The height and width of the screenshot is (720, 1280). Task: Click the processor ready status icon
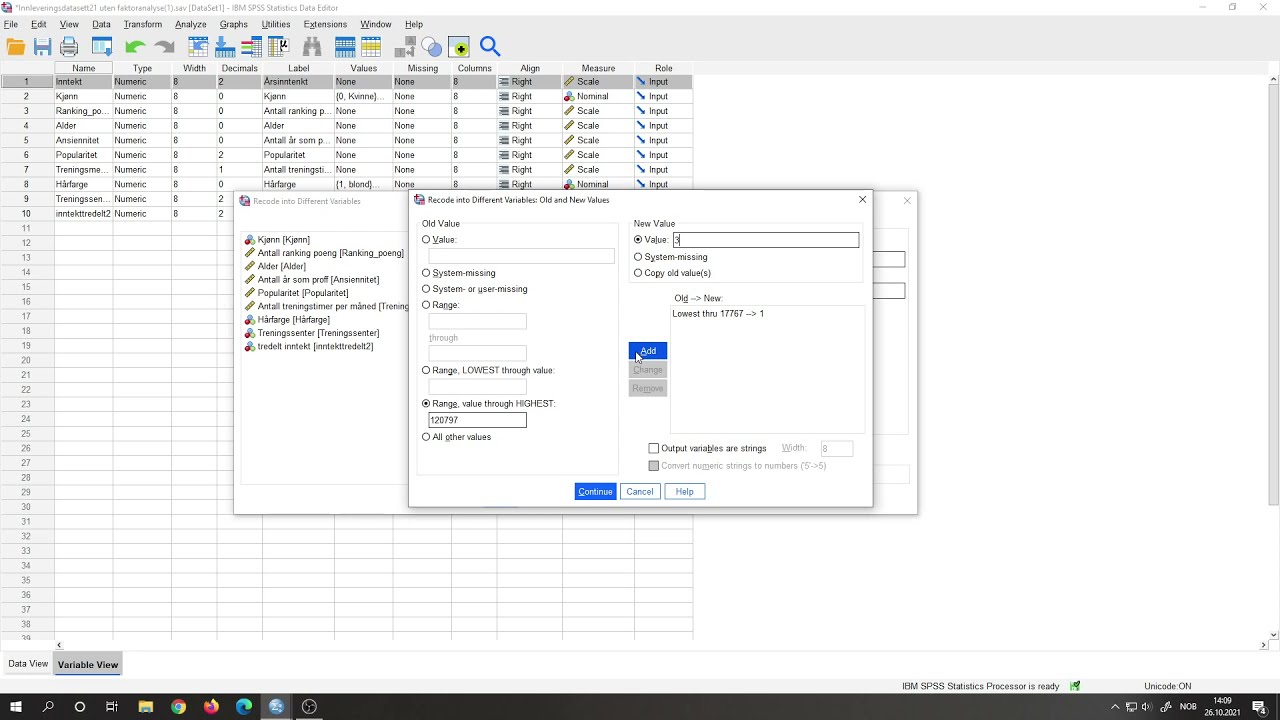coord(1075,686)
